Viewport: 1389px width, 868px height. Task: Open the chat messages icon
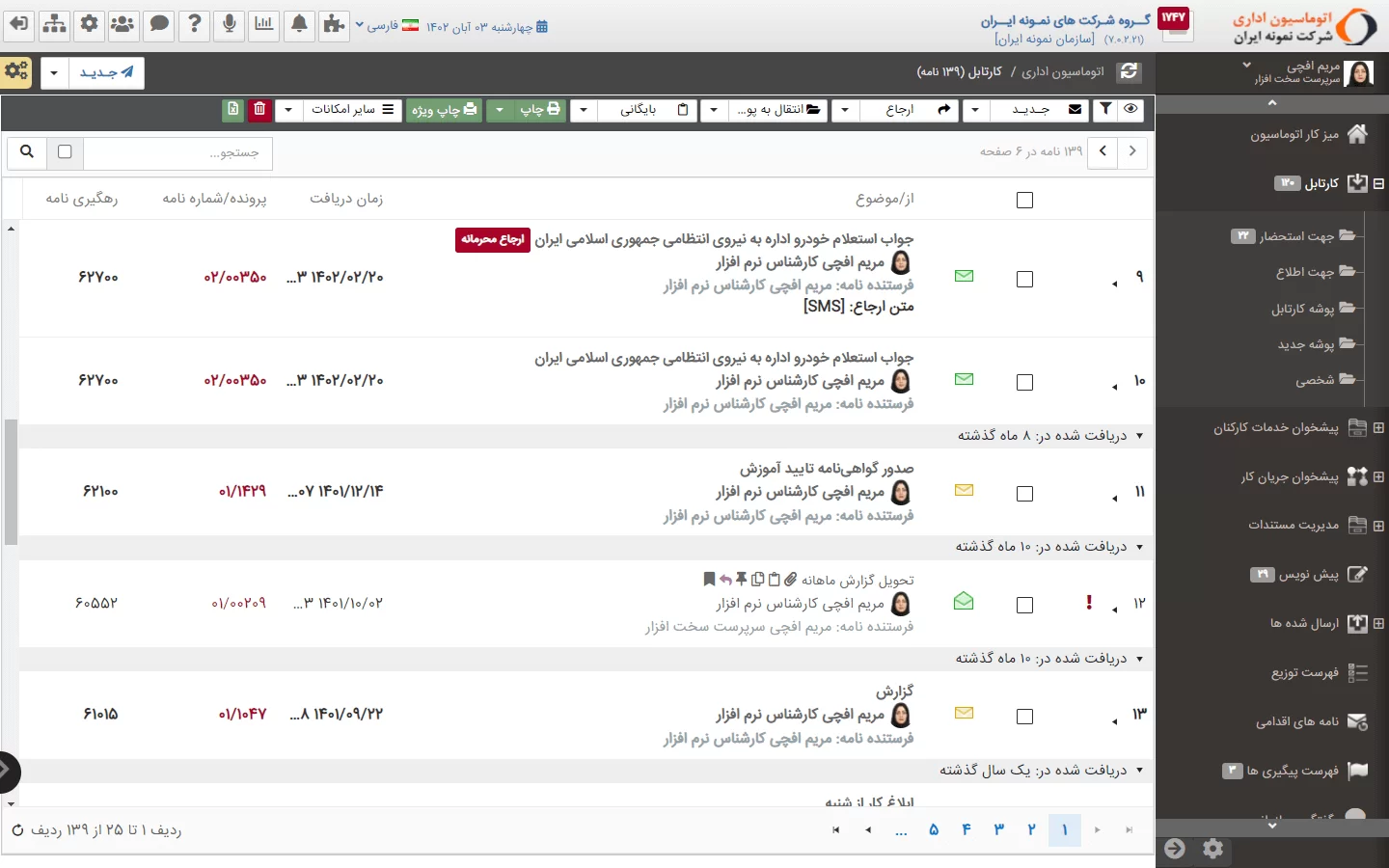[x=159, y=24]
